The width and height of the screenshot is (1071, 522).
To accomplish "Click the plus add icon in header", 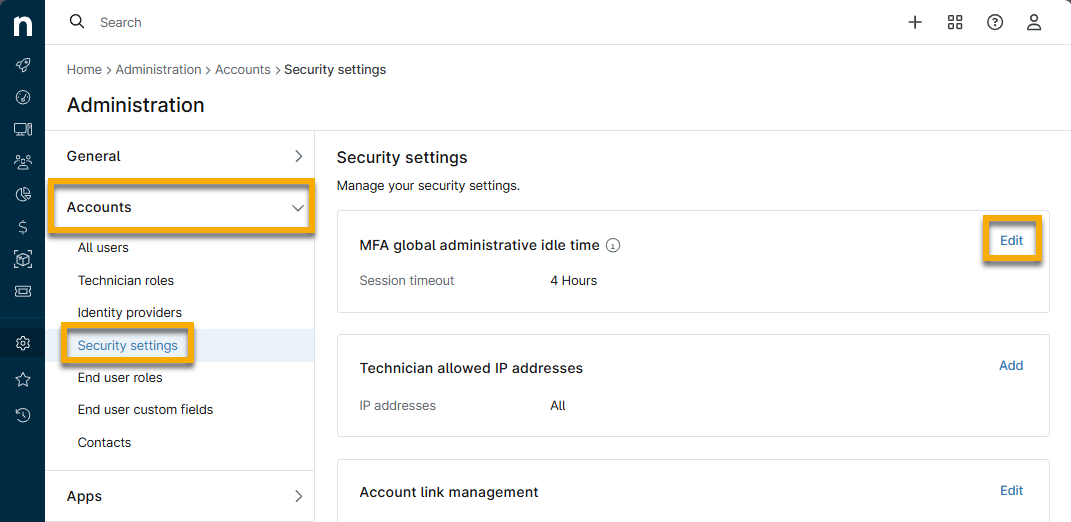I will pyautogui.click(x=915, y=22).
